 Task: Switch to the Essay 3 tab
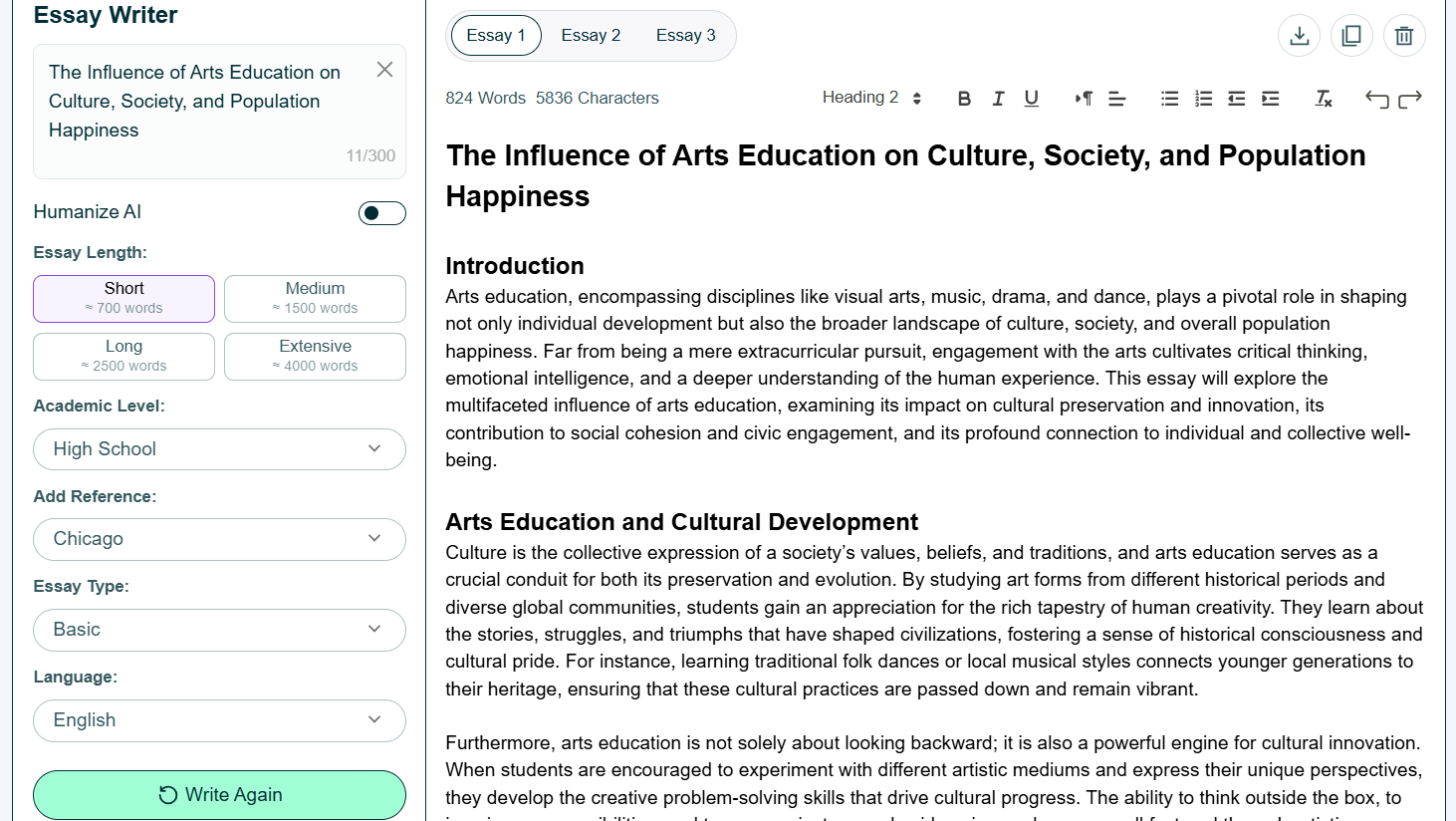(x=686, y=36)
